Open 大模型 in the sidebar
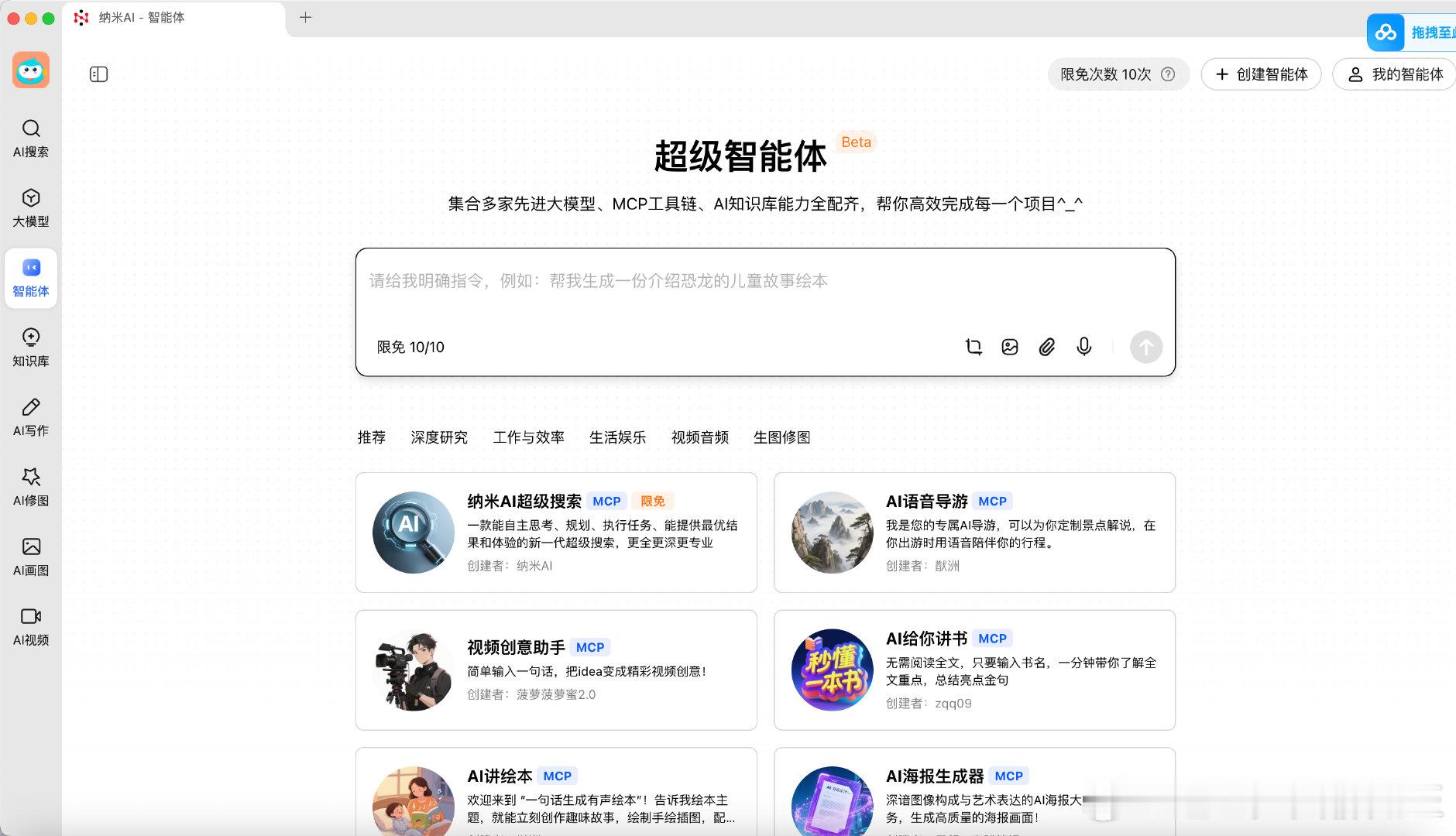Image resolution: width=1456 pixels, height=836 pixels. pyautogui.click(x=31, y=208)
